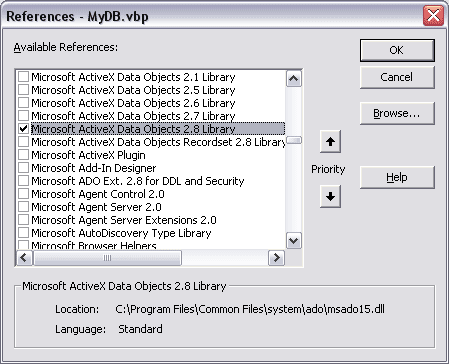Image resolution: width=449 pixels, height=364 pixels.
Task: Click the list's vertical scroll up arrow
Action: (294, 79)
